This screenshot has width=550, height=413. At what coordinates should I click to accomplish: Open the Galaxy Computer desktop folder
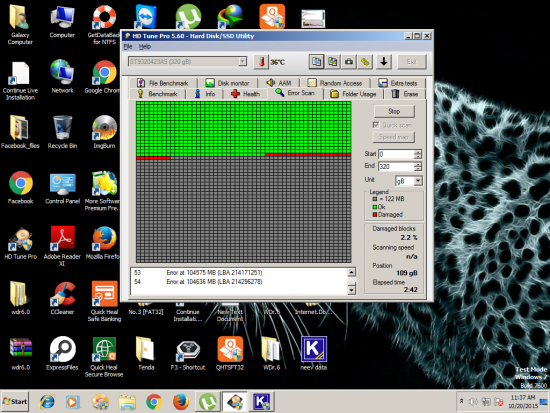point(20,25)
